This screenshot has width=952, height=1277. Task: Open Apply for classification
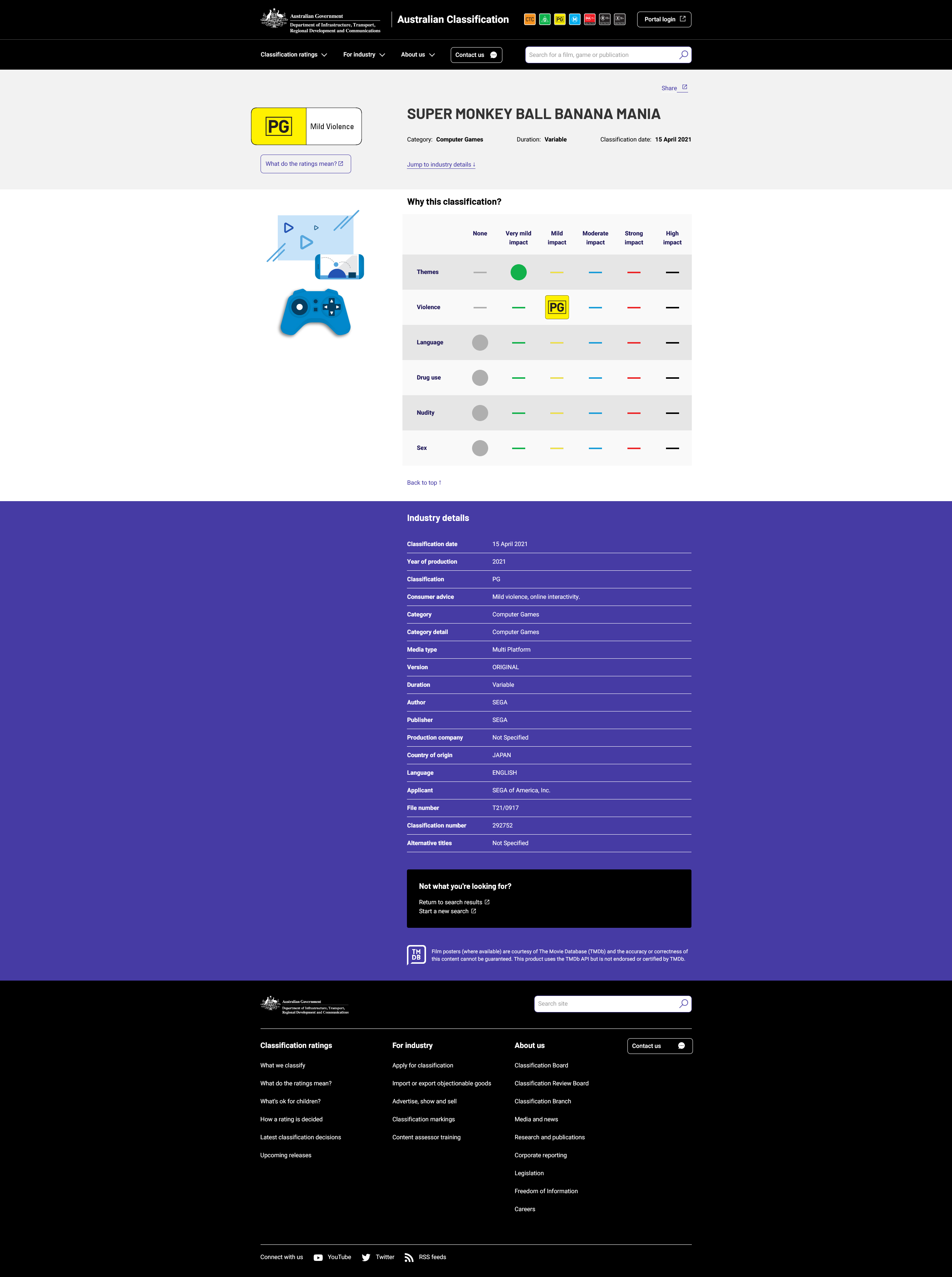[x=423, y=1066]
